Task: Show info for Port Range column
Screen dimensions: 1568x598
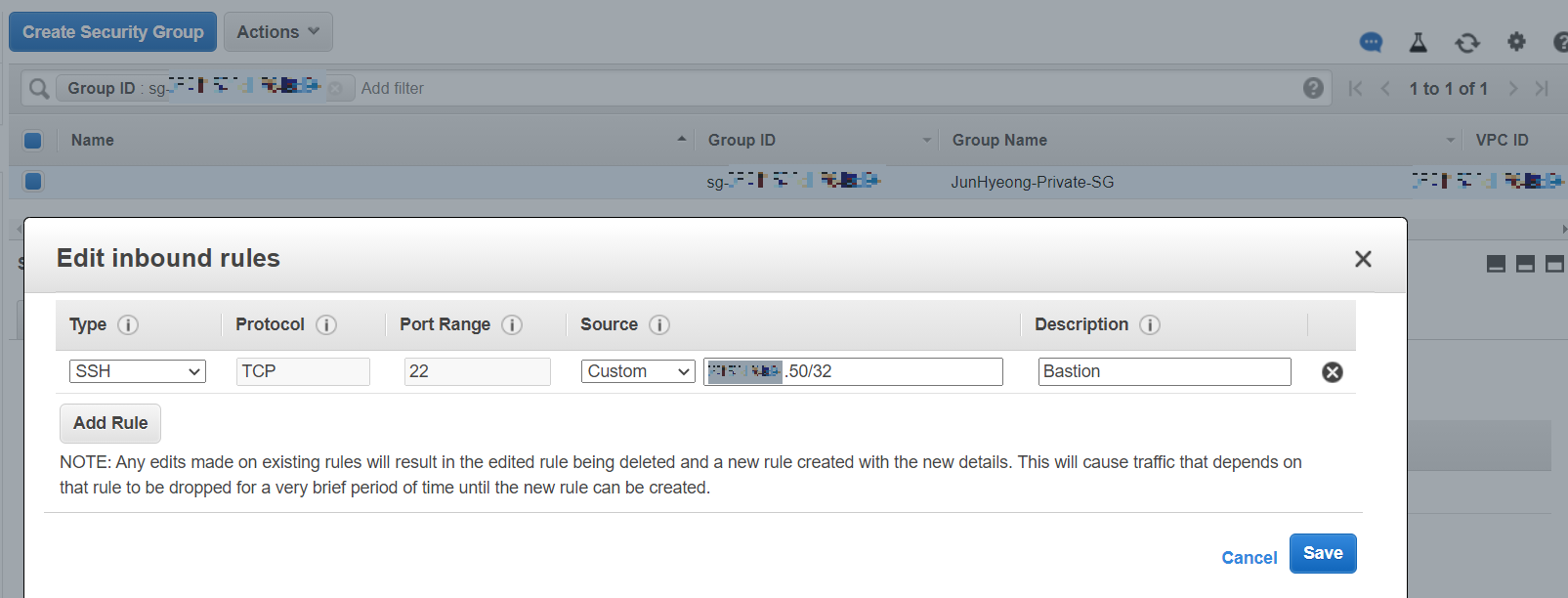Action: [512, 324]
